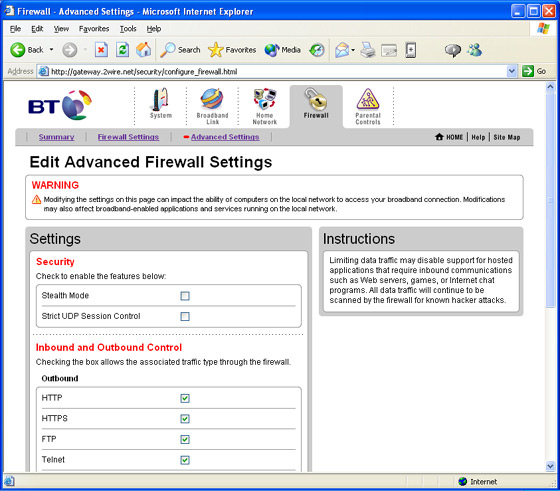The width and height of the screenshot is (560, 491).
Task: Open the Parental Controls section icon
Action: [x=368, y=106]
